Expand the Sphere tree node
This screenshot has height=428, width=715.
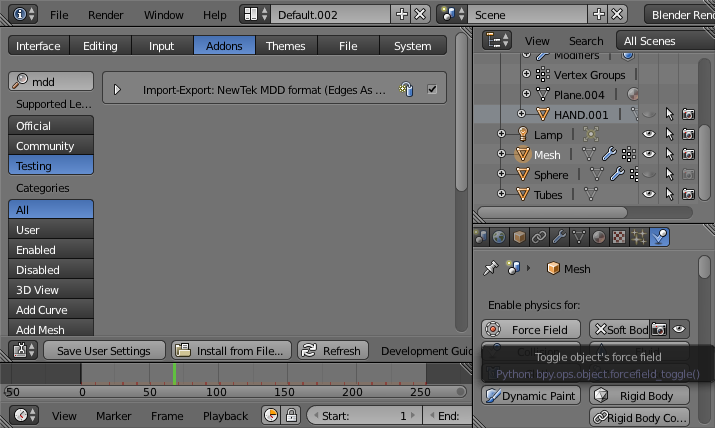501,174
